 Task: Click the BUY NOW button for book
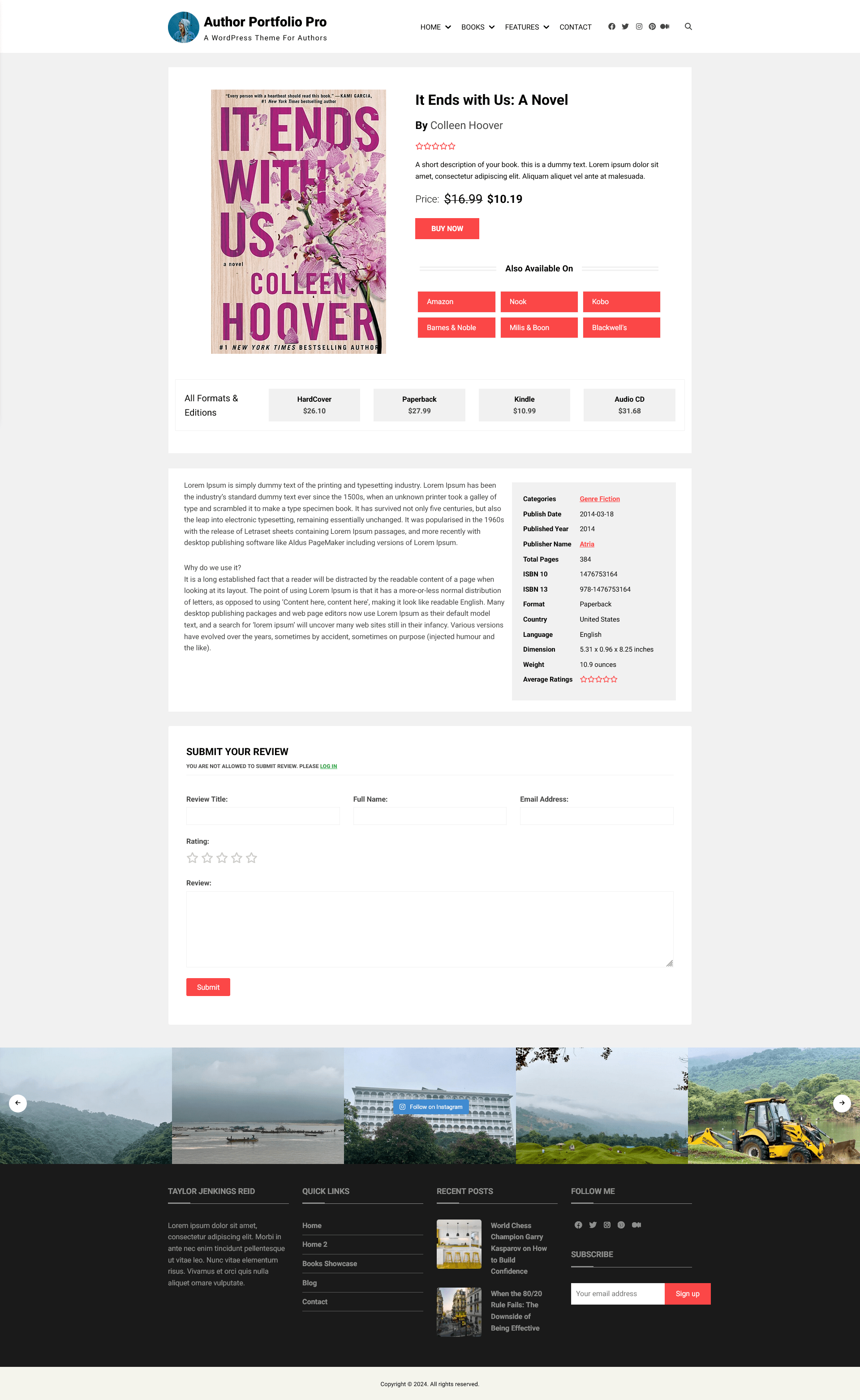pos(446,228)
